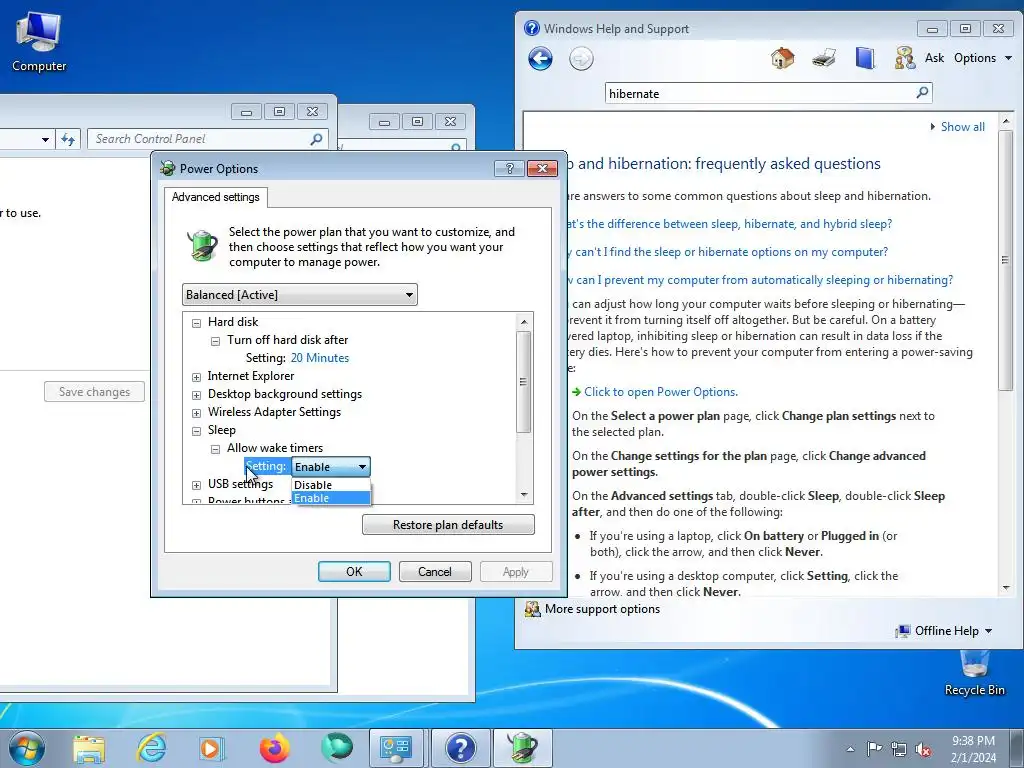Open Action Center flag tray icon
Screen dimensions: 1024x768
pyautogui.click(x=874, y=749)
